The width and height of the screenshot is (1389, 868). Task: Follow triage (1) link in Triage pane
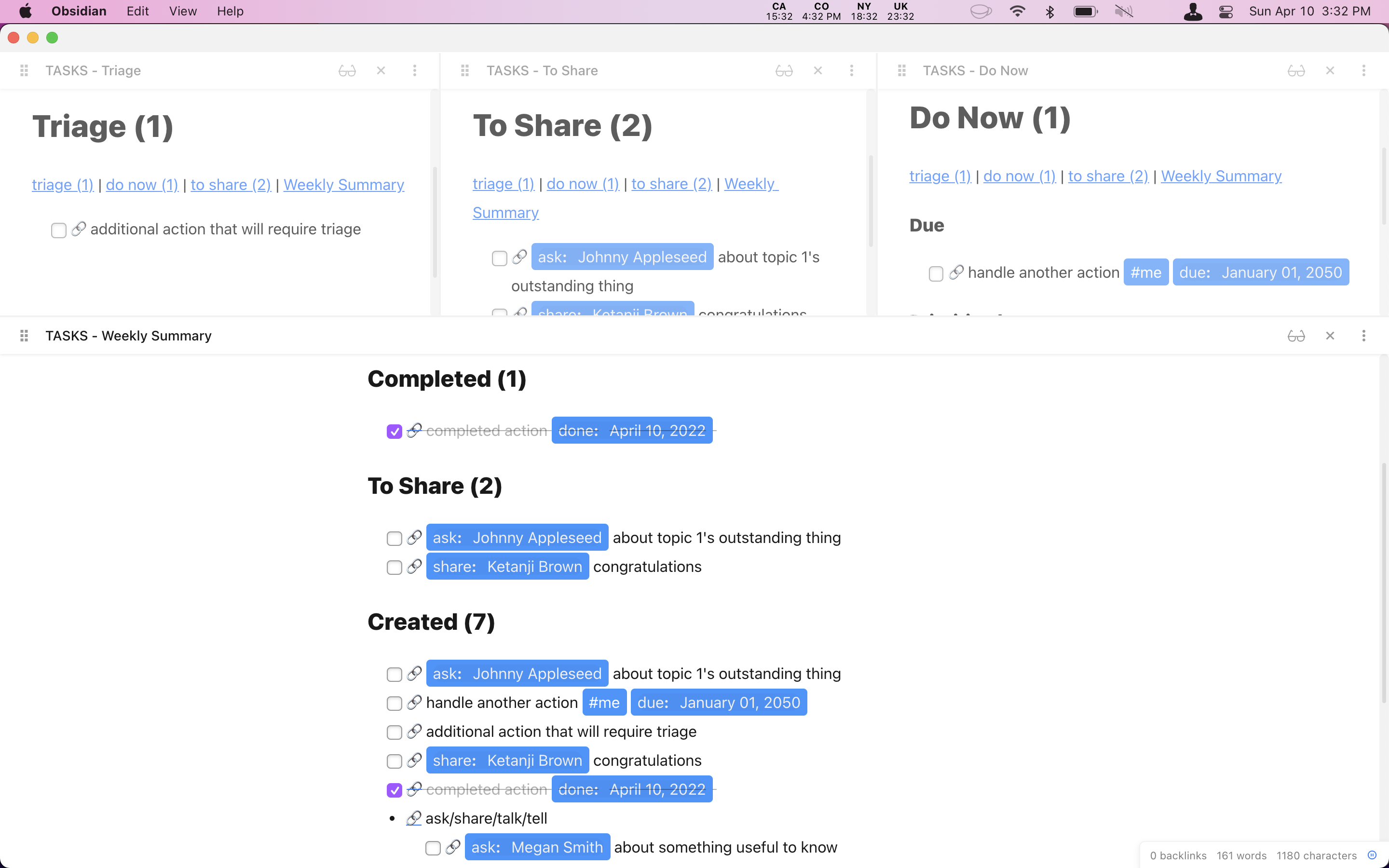pos(63,185)
